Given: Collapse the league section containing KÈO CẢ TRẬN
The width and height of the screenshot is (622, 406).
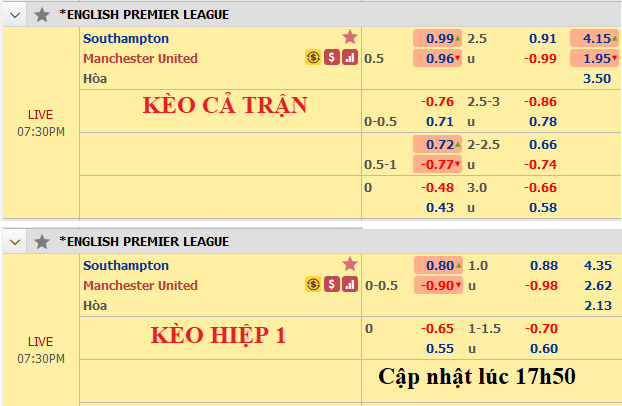Looking at the screenshot, I should (x=15, y=14).
